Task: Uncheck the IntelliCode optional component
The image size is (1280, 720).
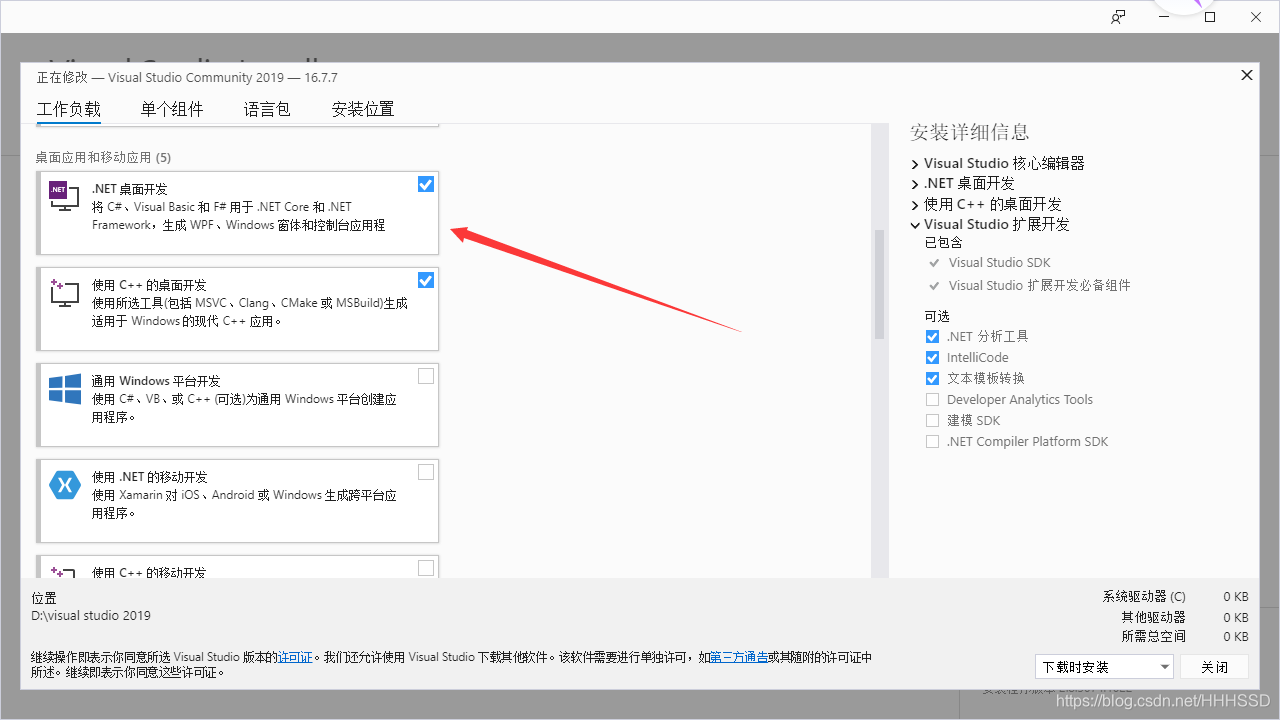Action: pos(932,357)
